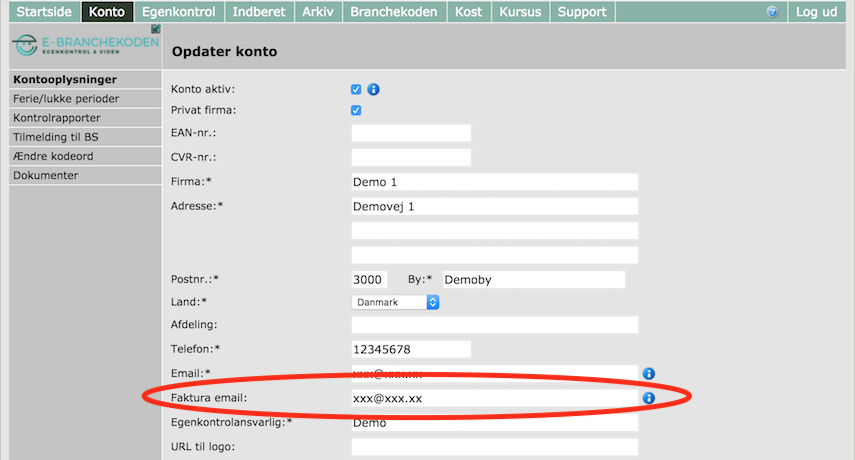This screenshot has width=855, height=460.
Task: Open Ændre kodeord in sidebar
Action: (x=86, y=156)
